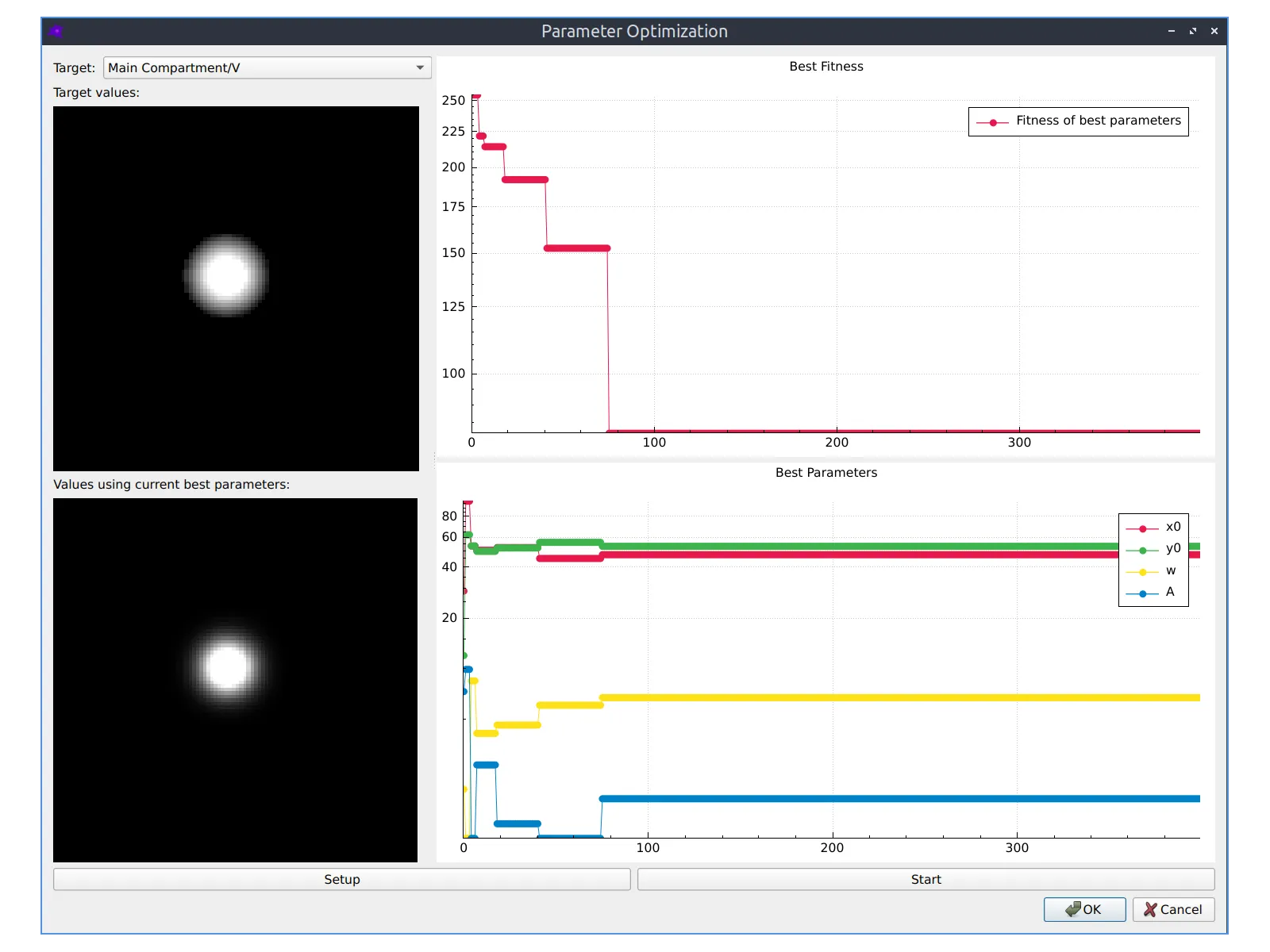Click the Cancel button
The image size is (1270, 952).
[x=1173, y=909]
